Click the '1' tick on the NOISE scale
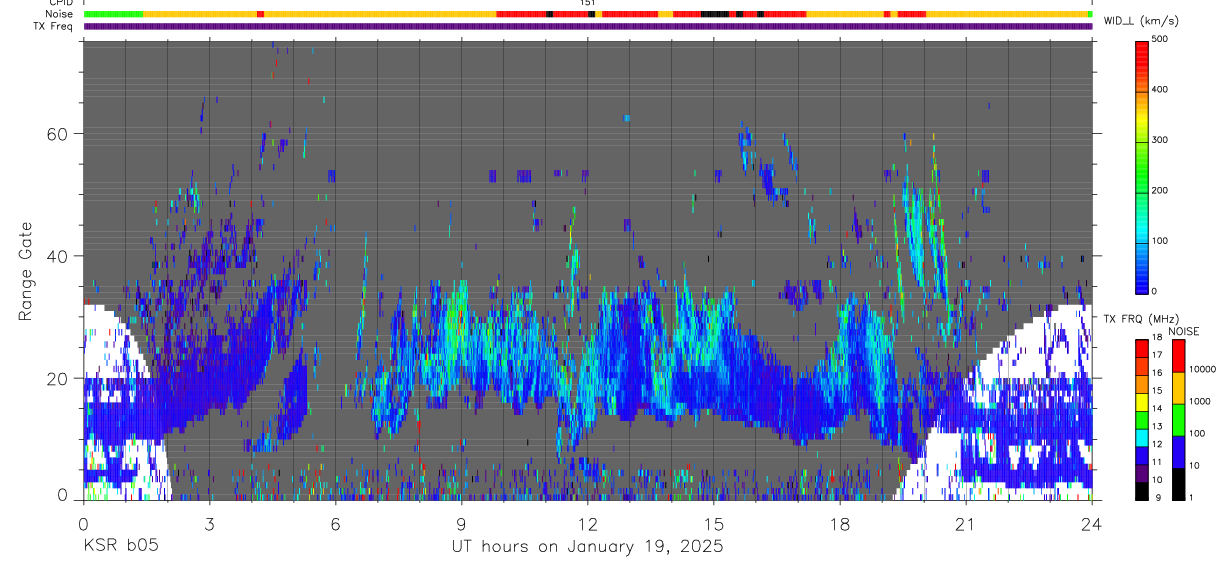This screenshot has height=567, width=1228. 1191,497
